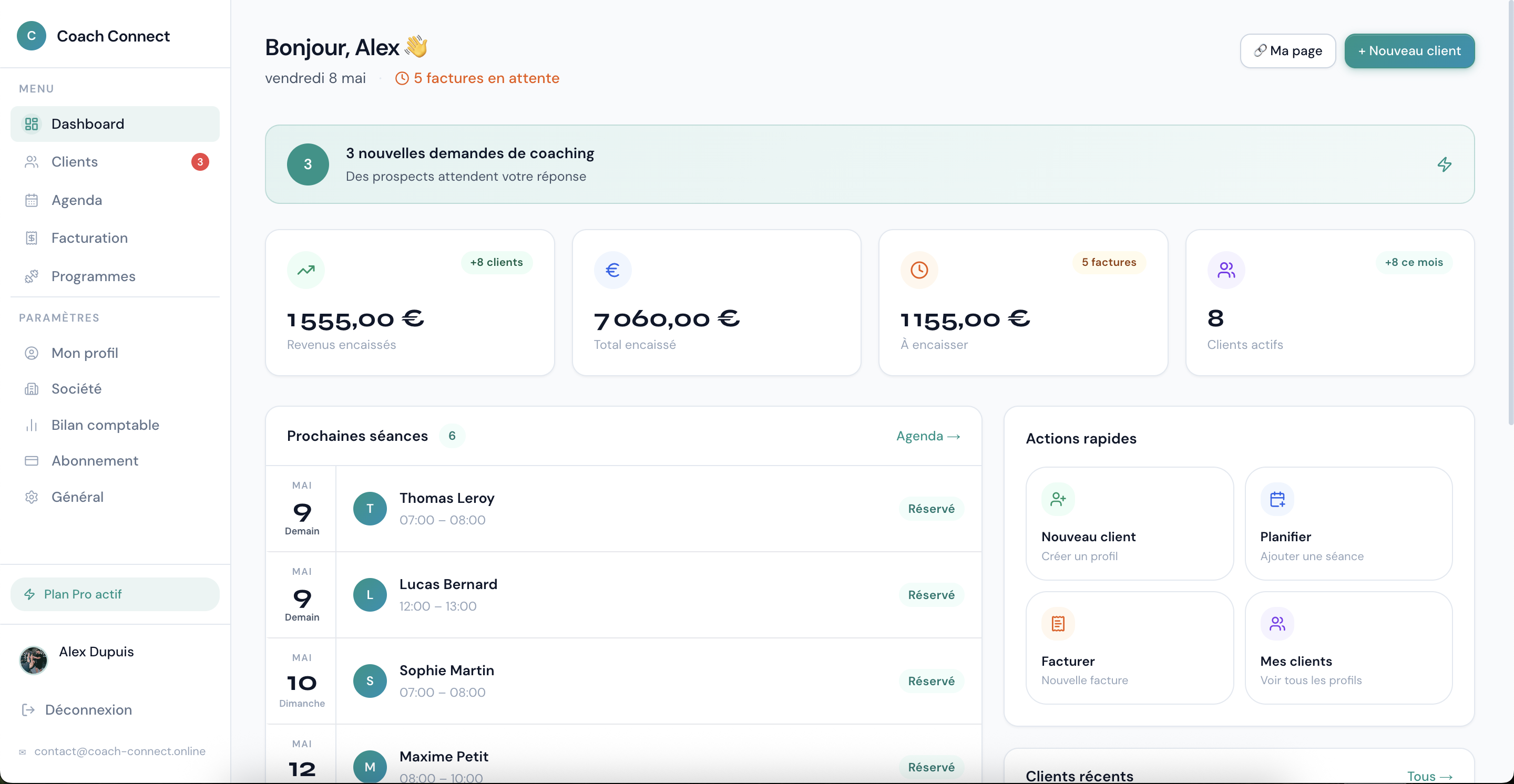The height and width of the screenshot is (784, 1514).
Task: Open the Agenda menu entry
Action: (115, 200)
